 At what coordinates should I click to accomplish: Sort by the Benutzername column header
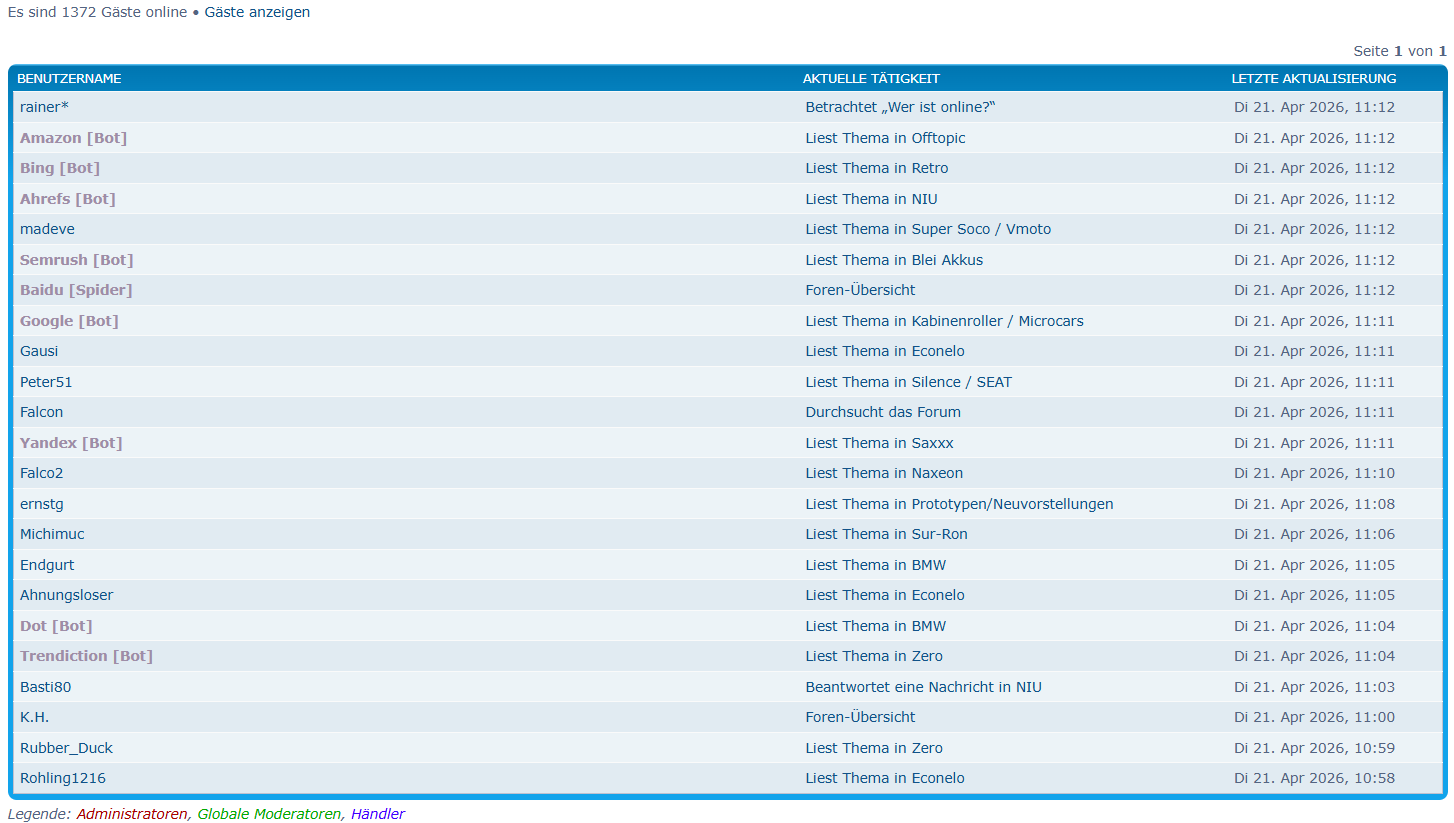(69, 78)
